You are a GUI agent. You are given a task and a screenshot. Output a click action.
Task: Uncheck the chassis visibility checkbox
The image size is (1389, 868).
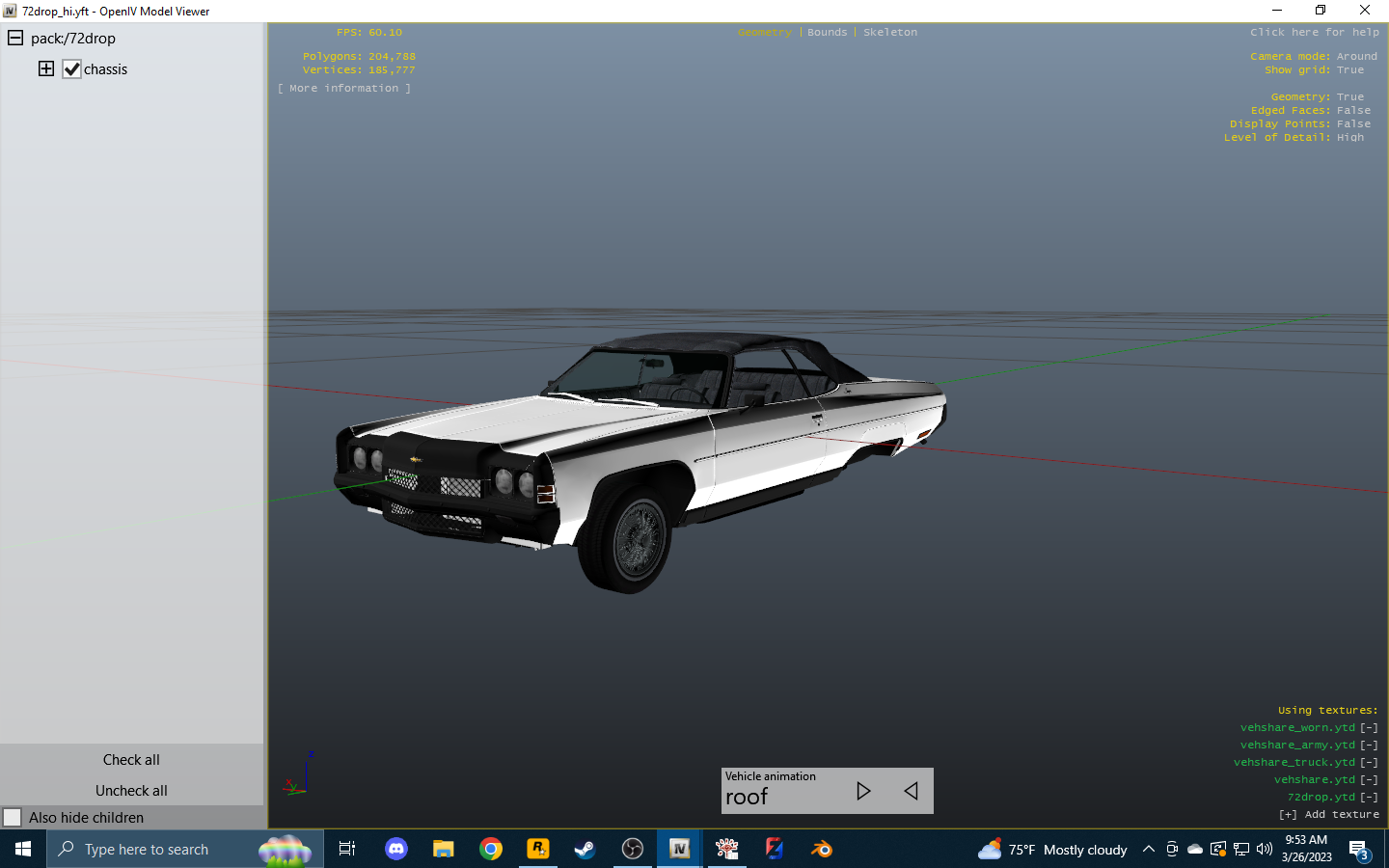click(71, 68)
